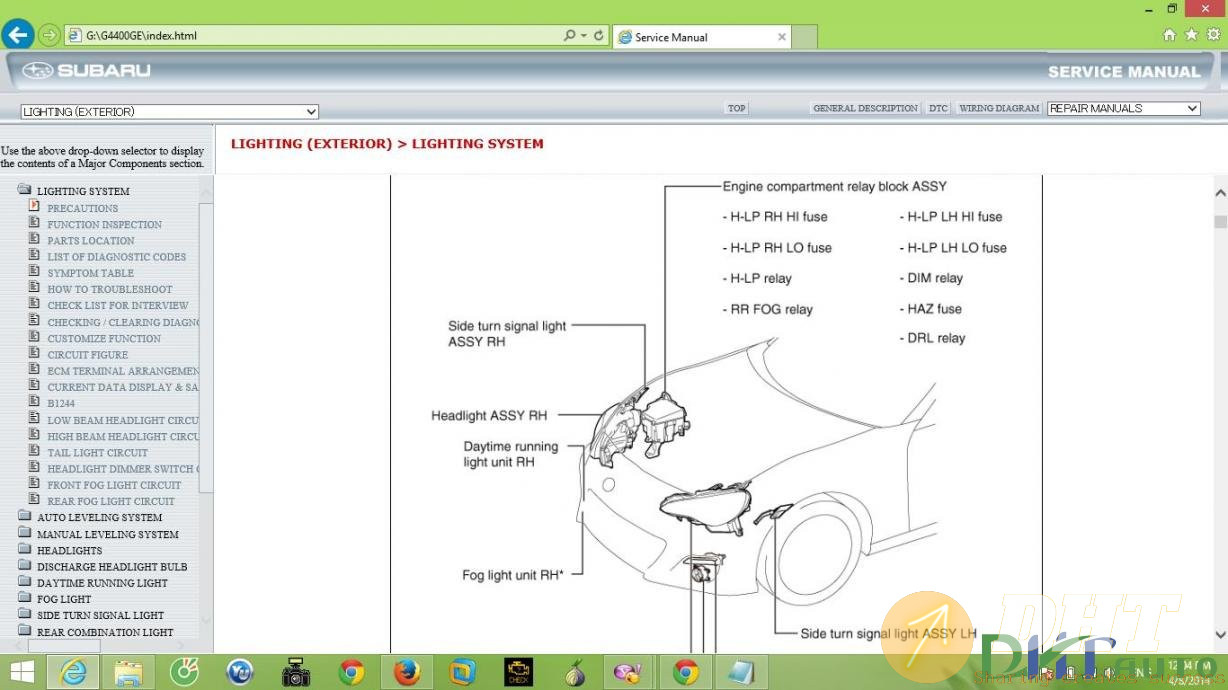This screenshot has height=690, width=1228.
Task: Expand the MANUAL LEVELING SYSTEM folder
Action: [x=24, y=533]
